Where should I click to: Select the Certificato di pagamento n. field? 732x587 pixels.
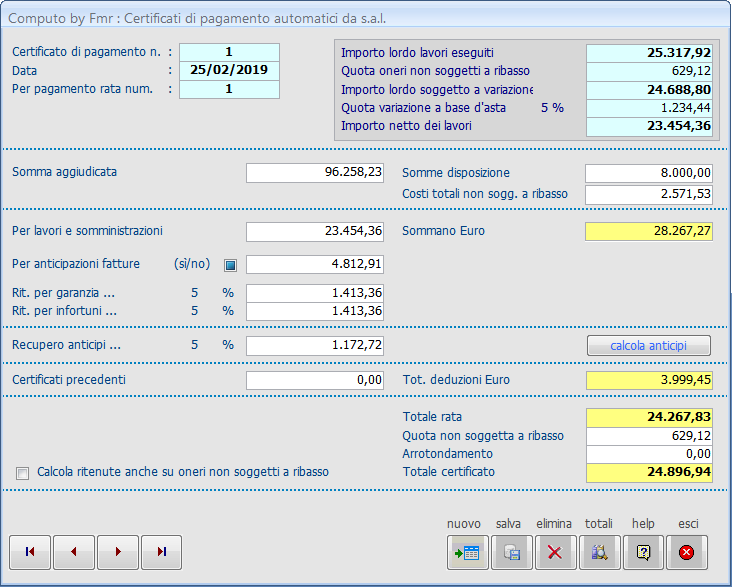[229, 52]
